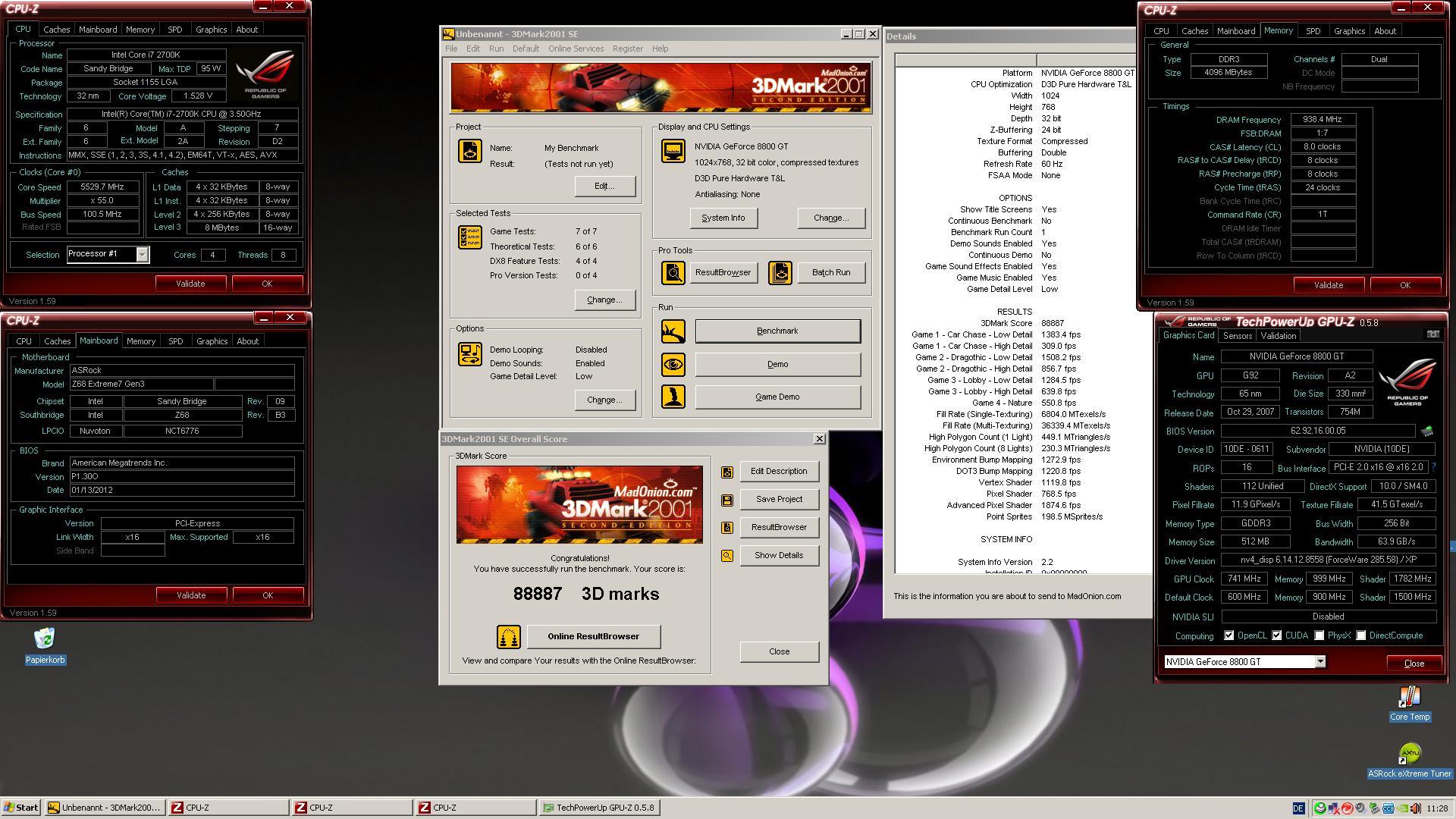Screen dimensions: 1456x819
Task: Click the BIOS save icon in GPU-Z
Action: (1426, 431)
